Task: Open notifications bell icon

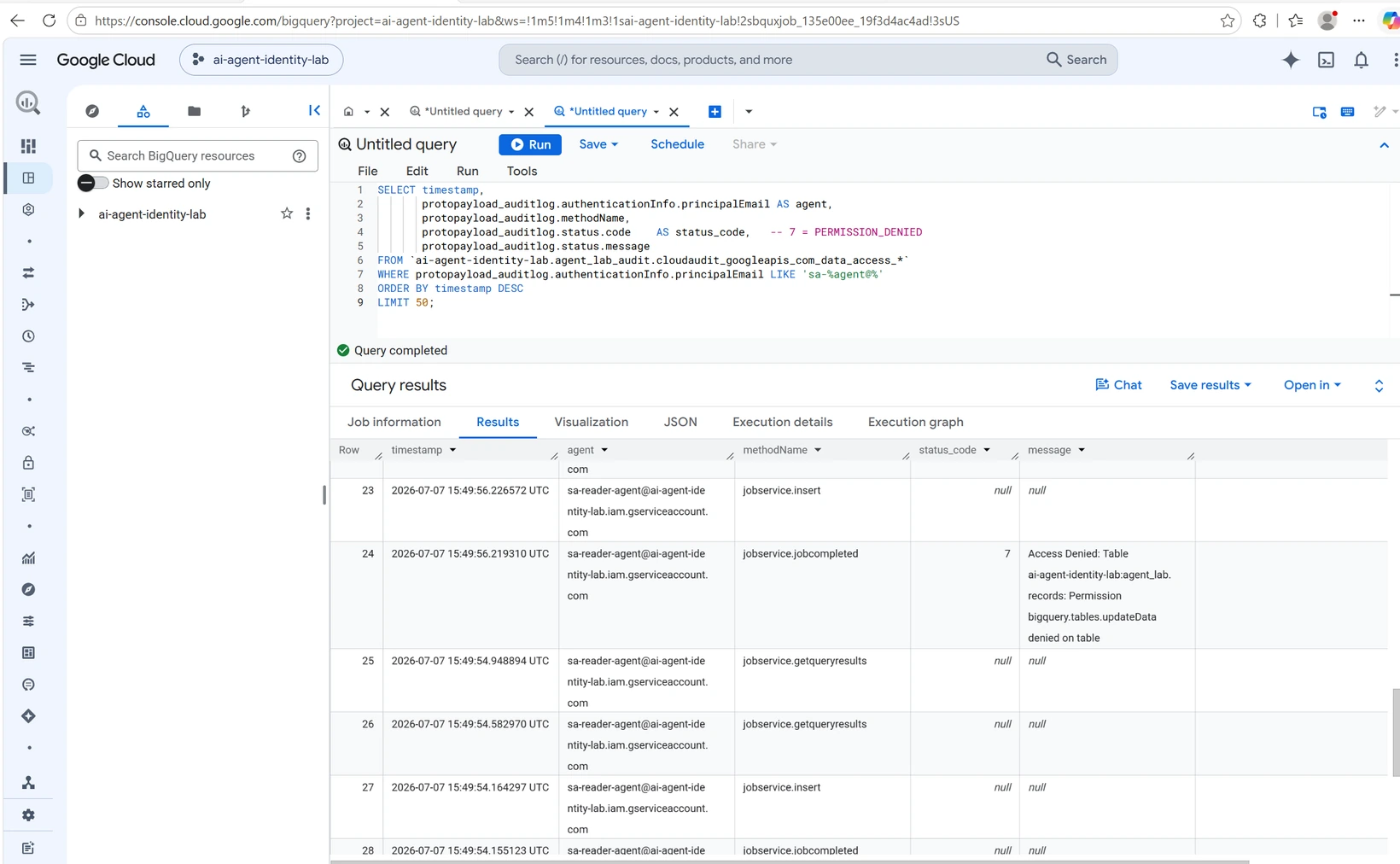Action: [1362, 60]
